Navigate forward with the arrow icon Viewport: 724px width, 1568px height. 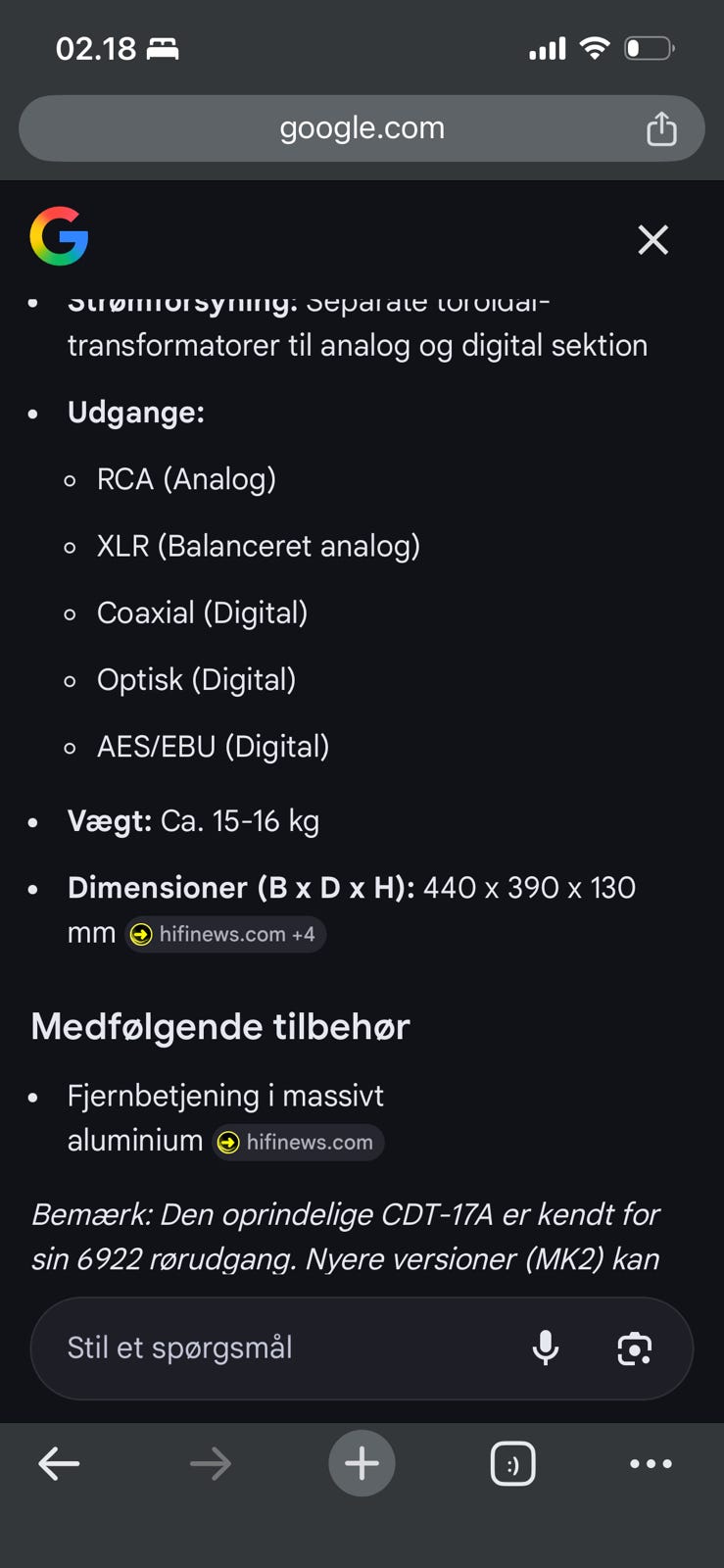[x=210, y=1463]
